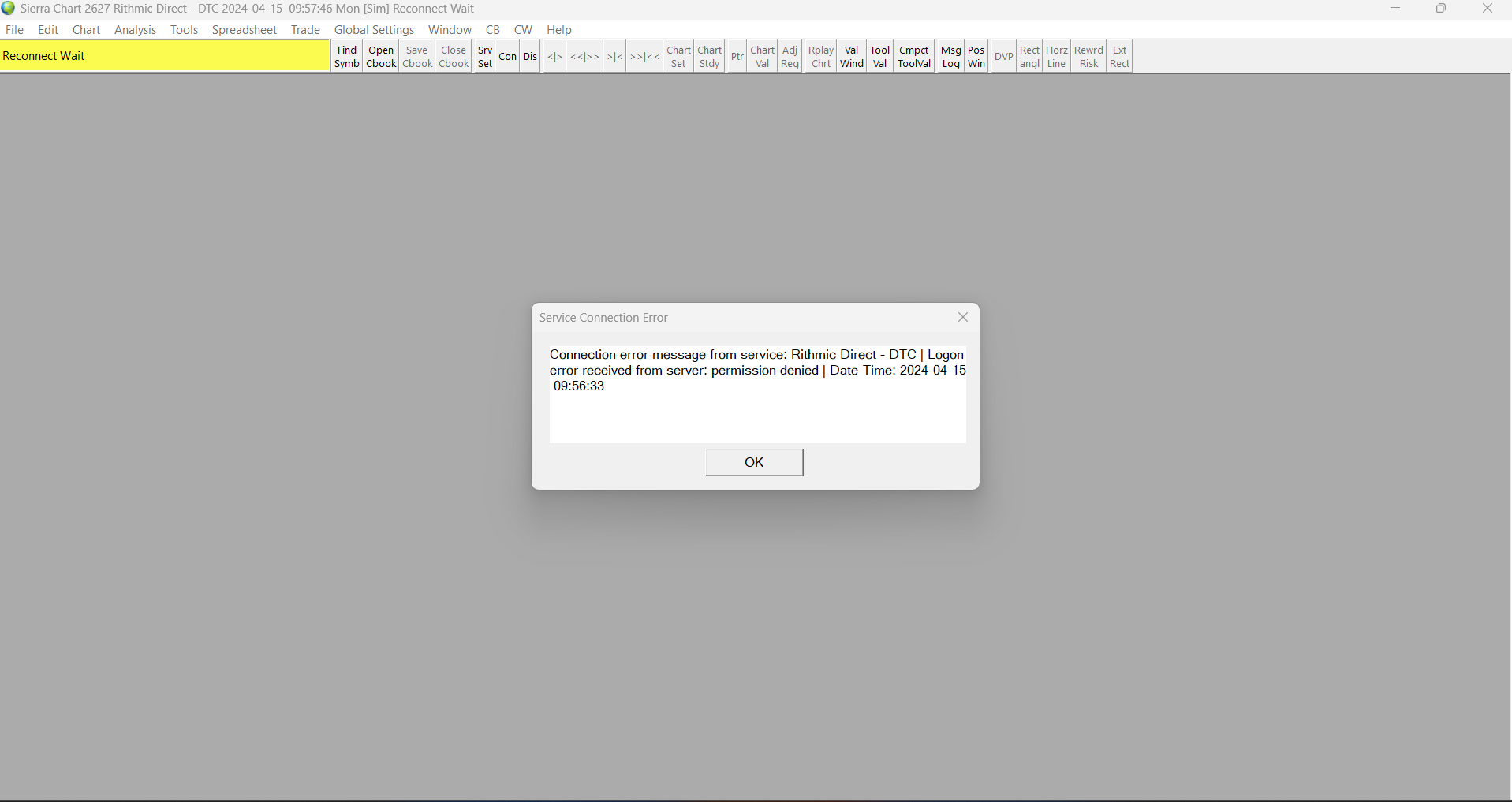Click the connection error message text
This screenshot has width=1512, height=802.
758,371
